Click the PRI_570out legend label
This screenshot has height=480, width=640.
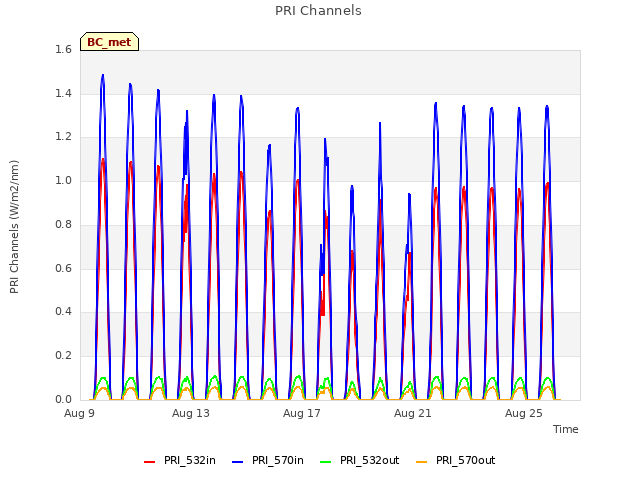coord(465,460)
